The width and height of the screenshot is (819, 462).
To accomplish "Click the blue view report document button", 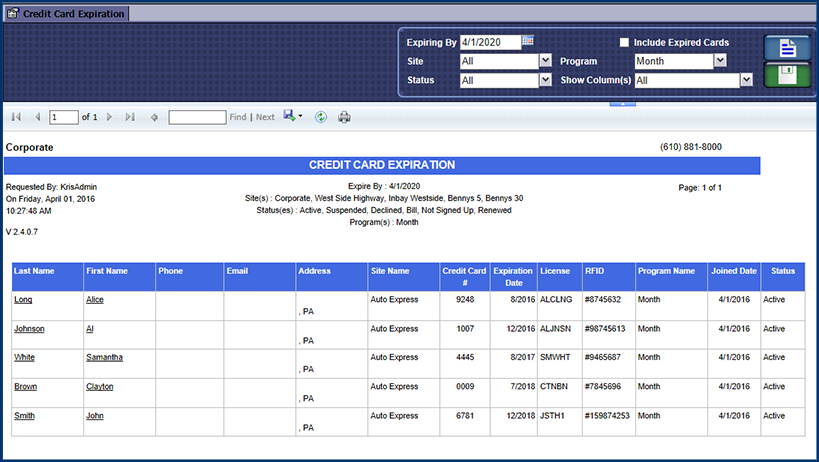I will [x=786, y=47].
